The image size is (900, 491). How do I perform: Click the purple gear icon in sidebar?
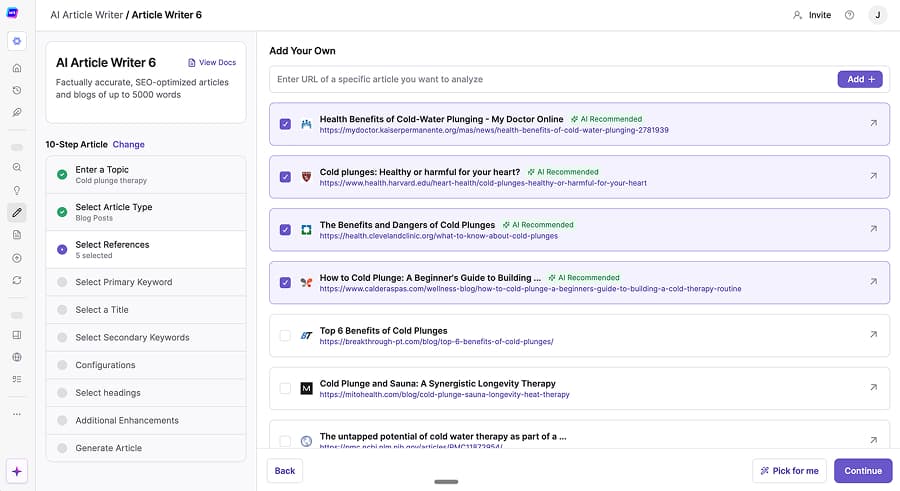(17, 41)
